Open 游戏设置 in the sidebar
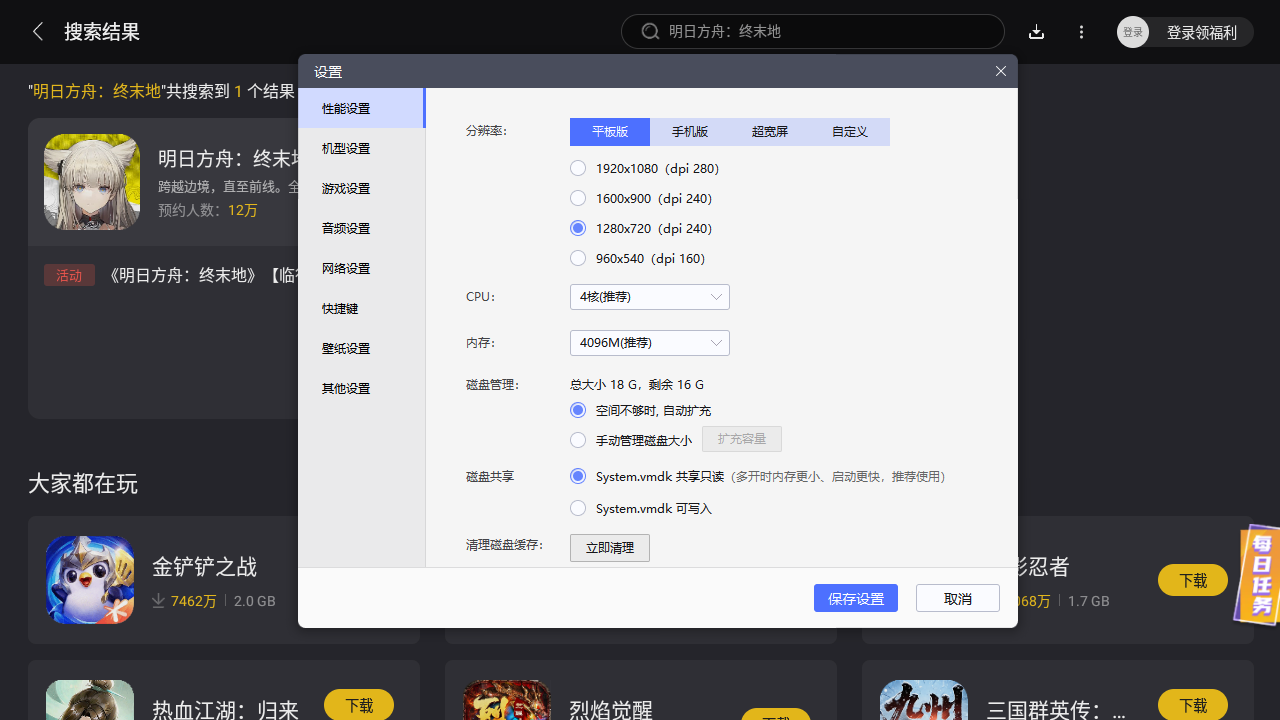The image size is (1280, 720). (346, 188)
